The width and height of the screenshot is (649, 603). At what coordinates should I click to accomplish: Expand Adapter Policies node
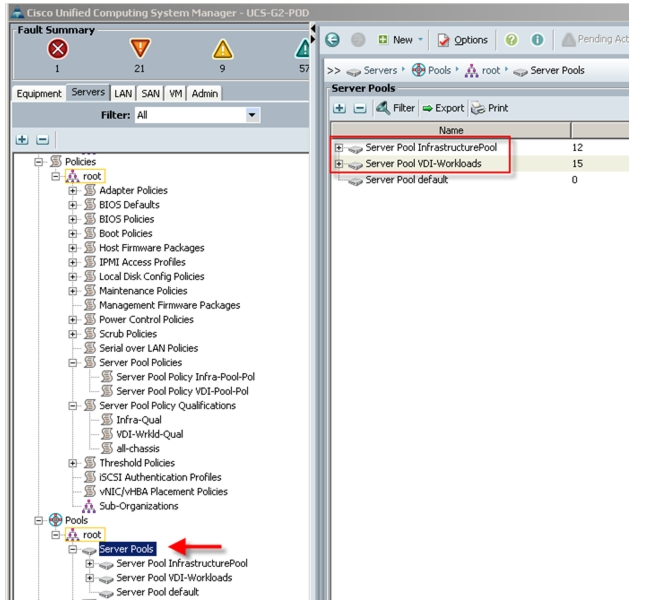(x=72, y=191)
